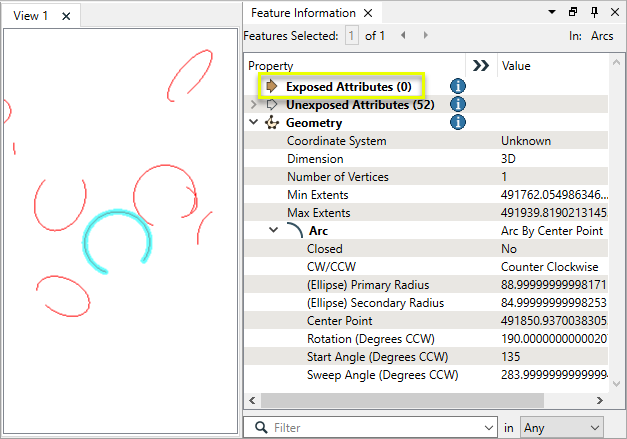
Task: Open panel options dropdown arrow
Action: [x=552, y=13]
